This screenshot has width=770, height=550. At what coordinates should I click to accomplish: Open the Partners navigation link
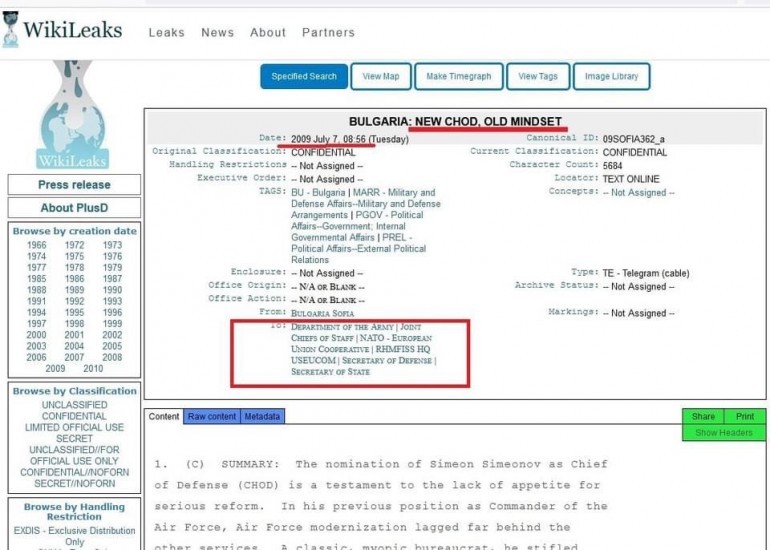[x=328, y=32]
